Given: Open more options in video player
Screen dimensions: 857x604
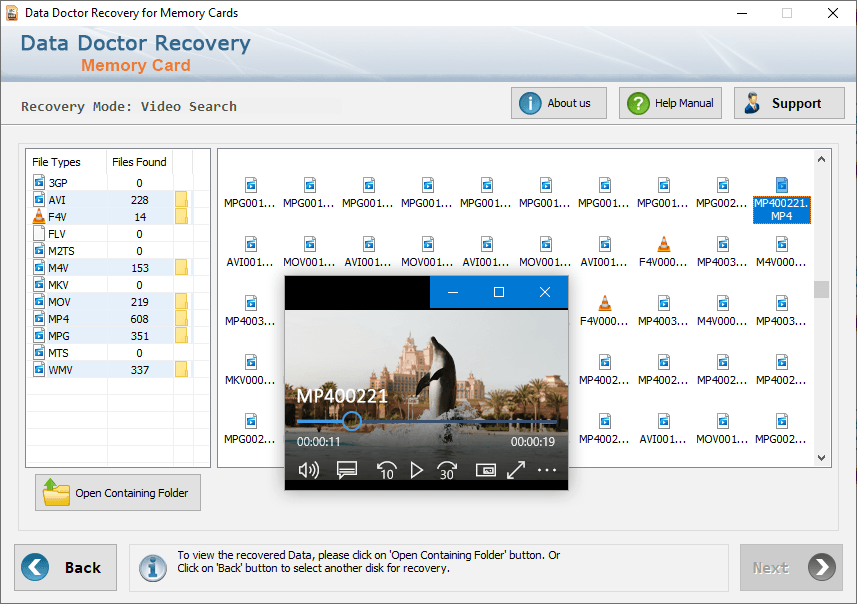Looking at the screenshot, I should tap(547, 470).
